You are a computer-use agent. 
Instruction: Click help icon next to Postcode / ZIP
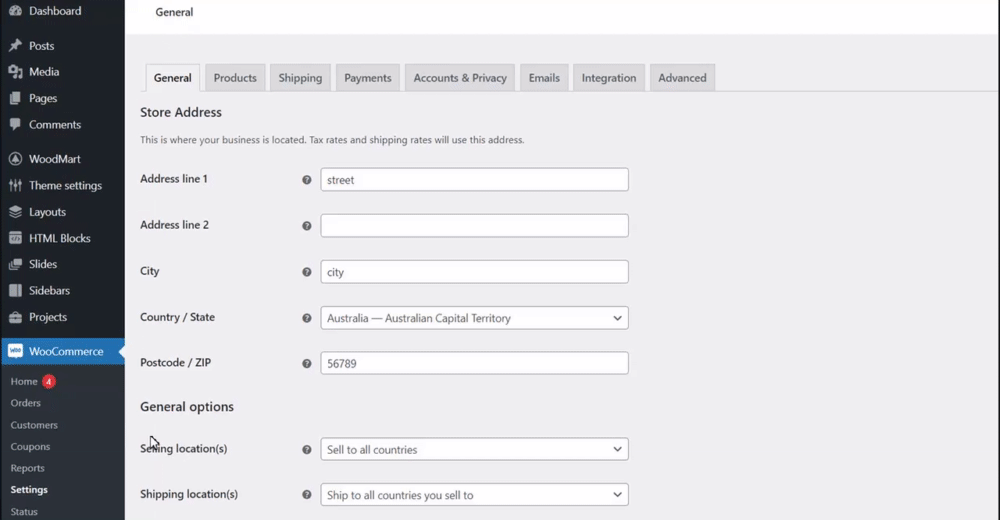pos(307,364)
